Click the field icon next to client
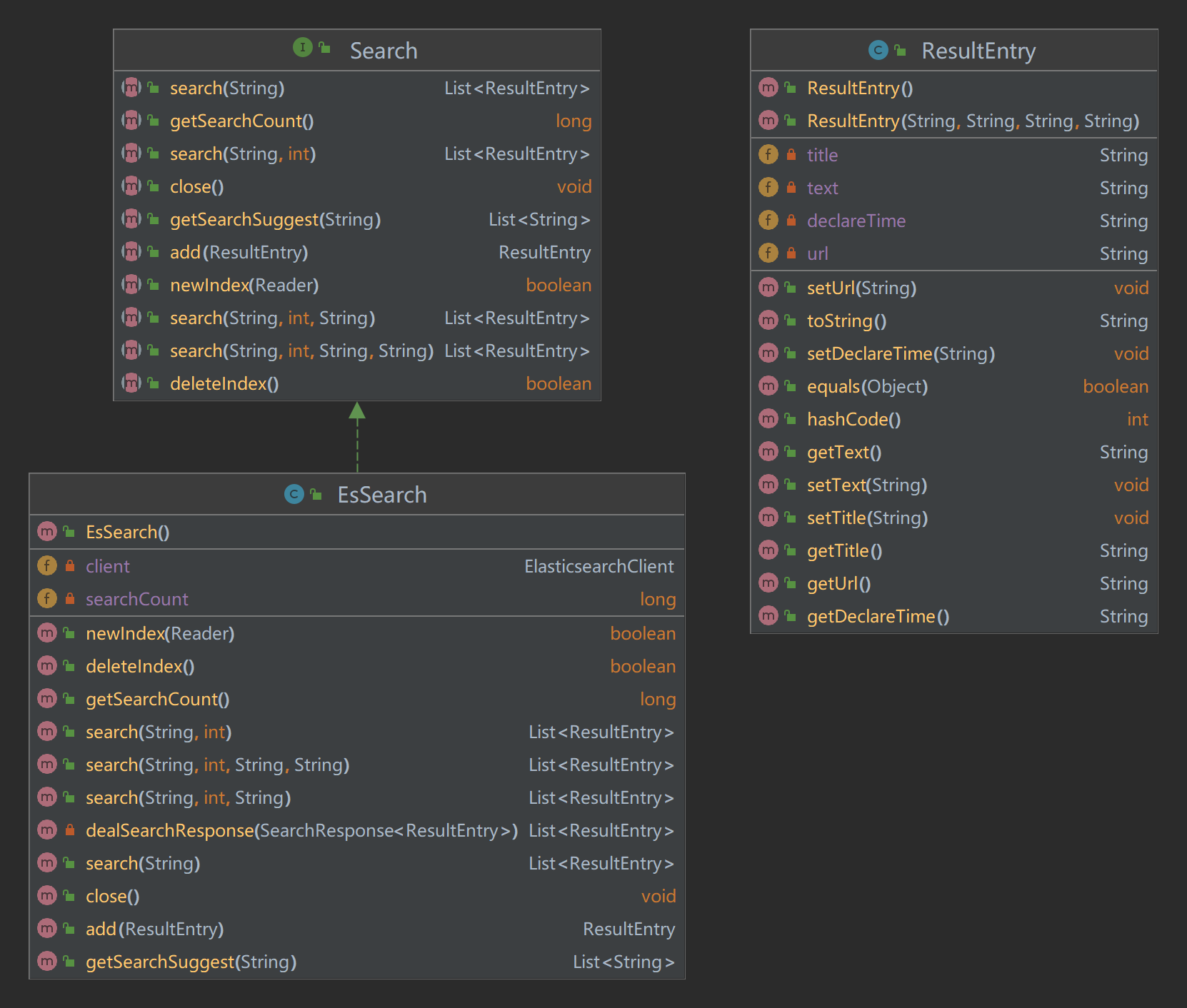 pos(47,566)
